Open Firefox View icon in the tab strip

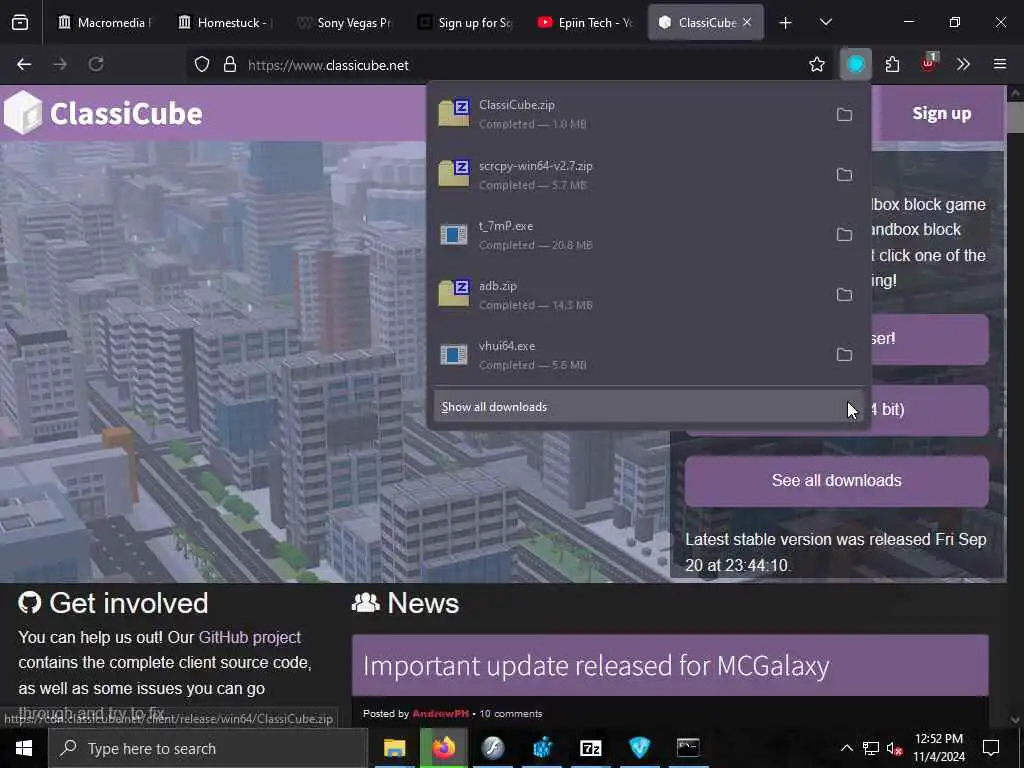20,23
